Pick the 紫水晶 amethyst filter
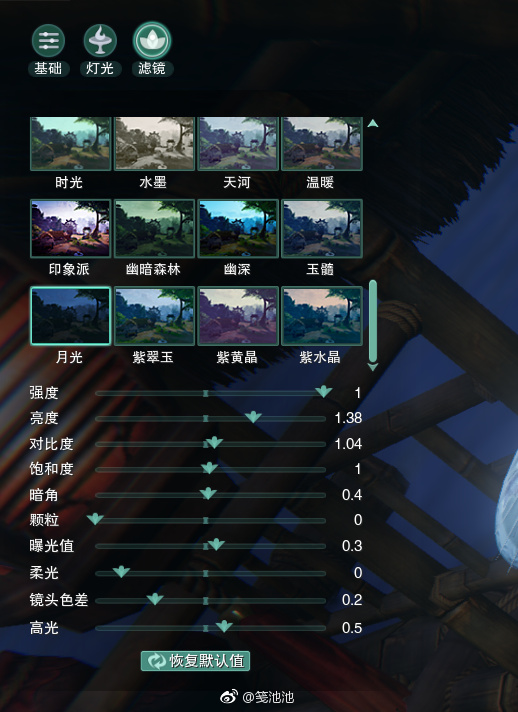 coord(321,316)
